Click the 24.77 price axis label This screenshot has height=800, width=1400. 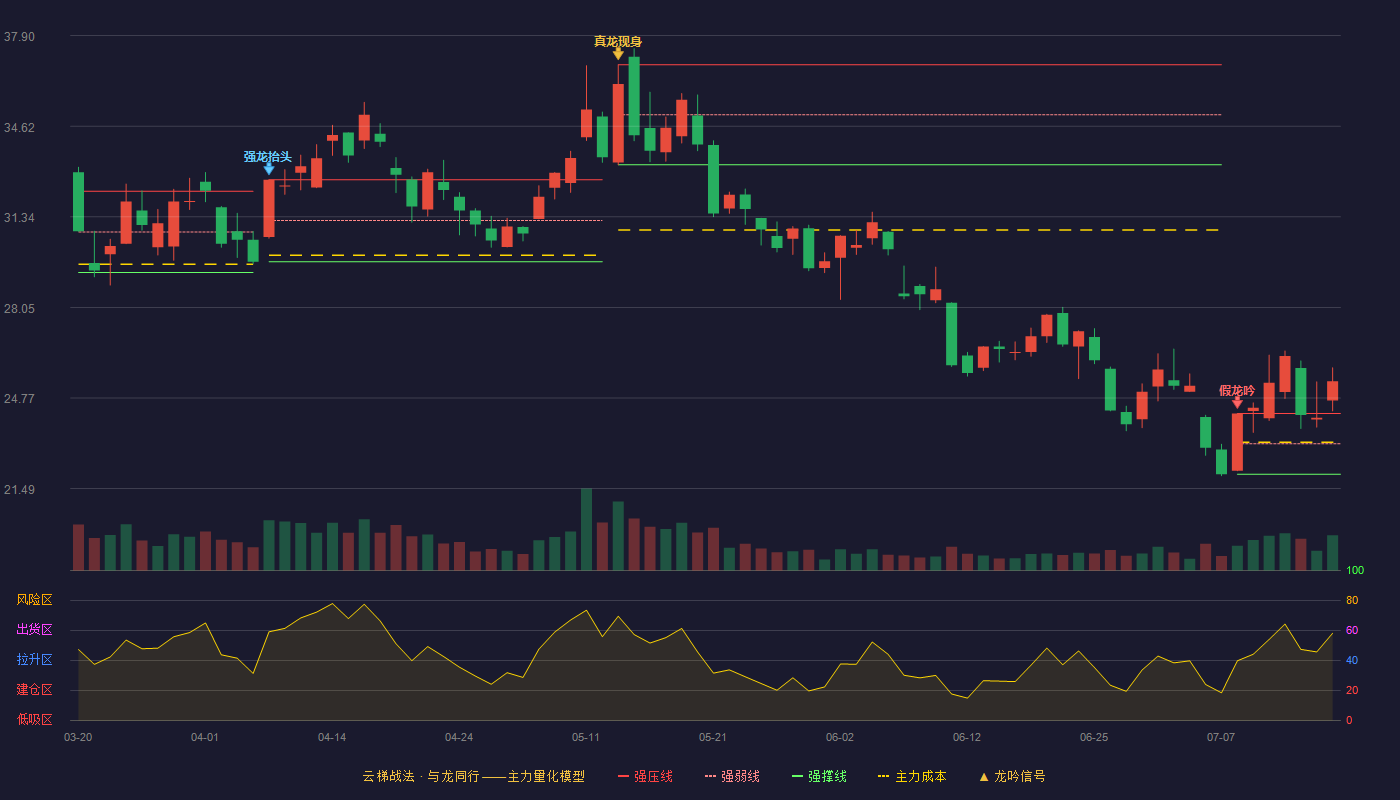click(19, 399)
